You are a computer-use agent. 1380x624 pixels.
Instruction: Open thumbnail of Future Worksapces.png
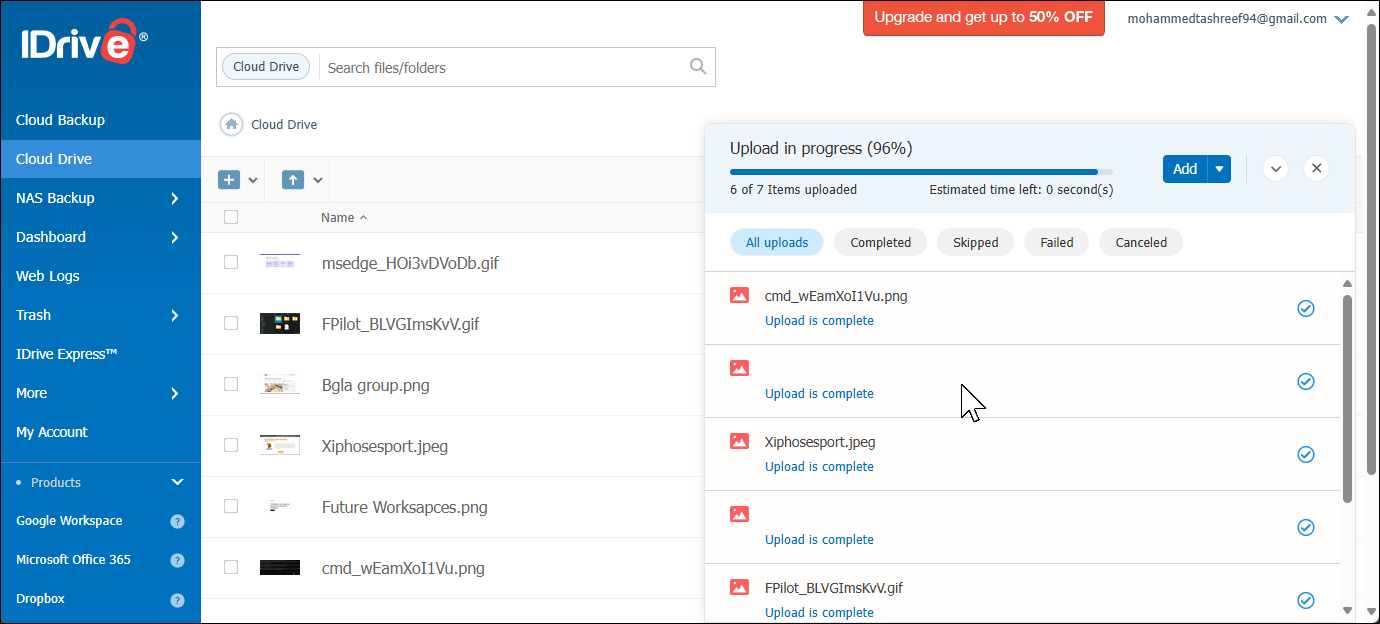(x=280, y=506)
